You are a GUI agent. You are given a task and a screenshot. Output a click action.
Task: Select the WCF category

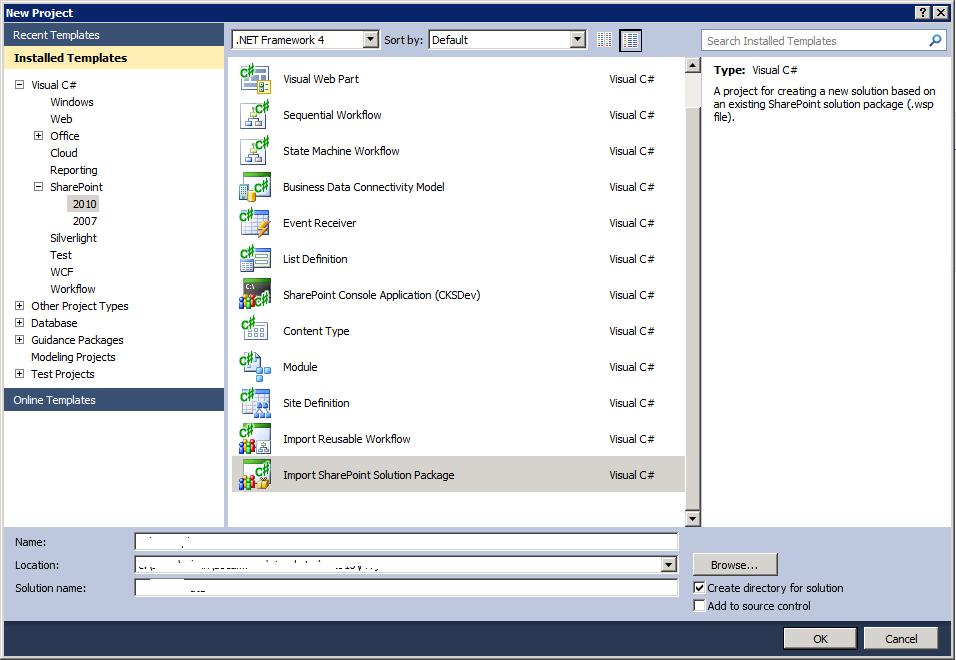[62, 272]
